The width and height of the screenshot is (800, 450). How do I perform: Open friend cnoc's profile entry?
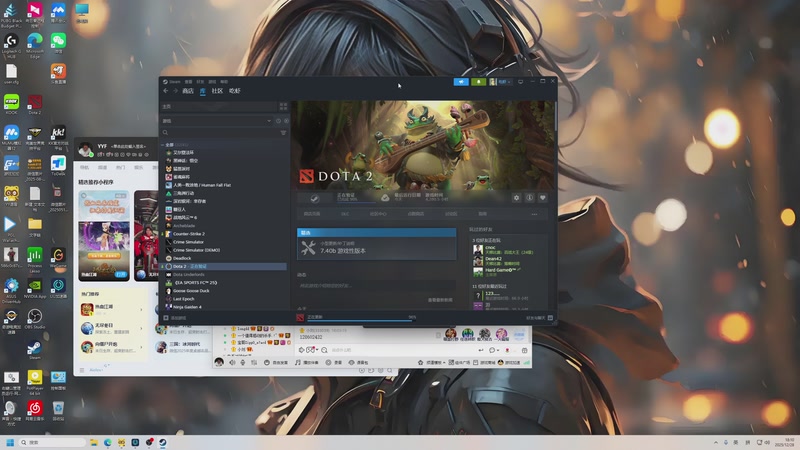pyautogui.click(x=505, y=249)
